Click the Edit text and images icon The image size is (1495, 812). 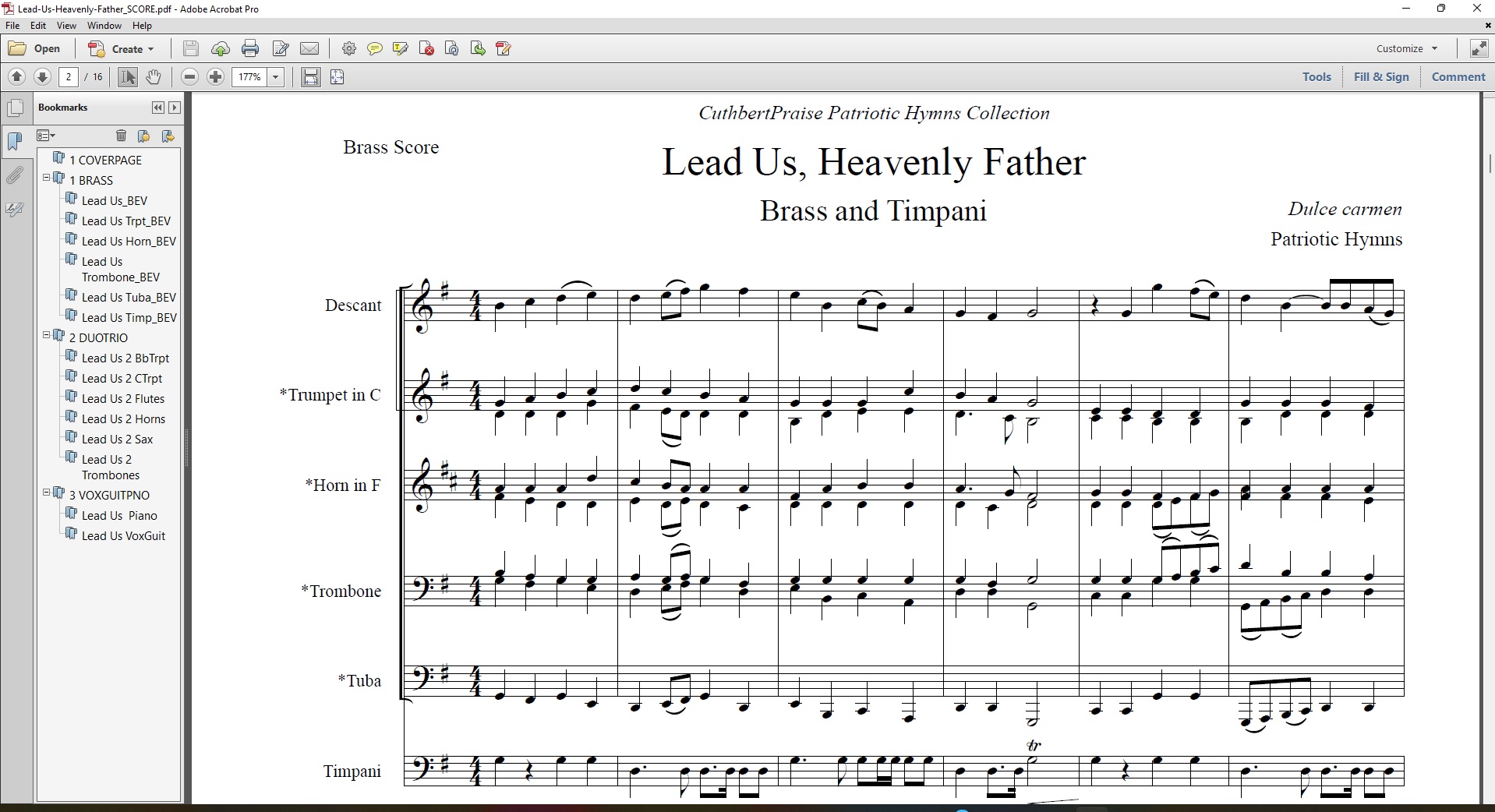coord(281,48)
